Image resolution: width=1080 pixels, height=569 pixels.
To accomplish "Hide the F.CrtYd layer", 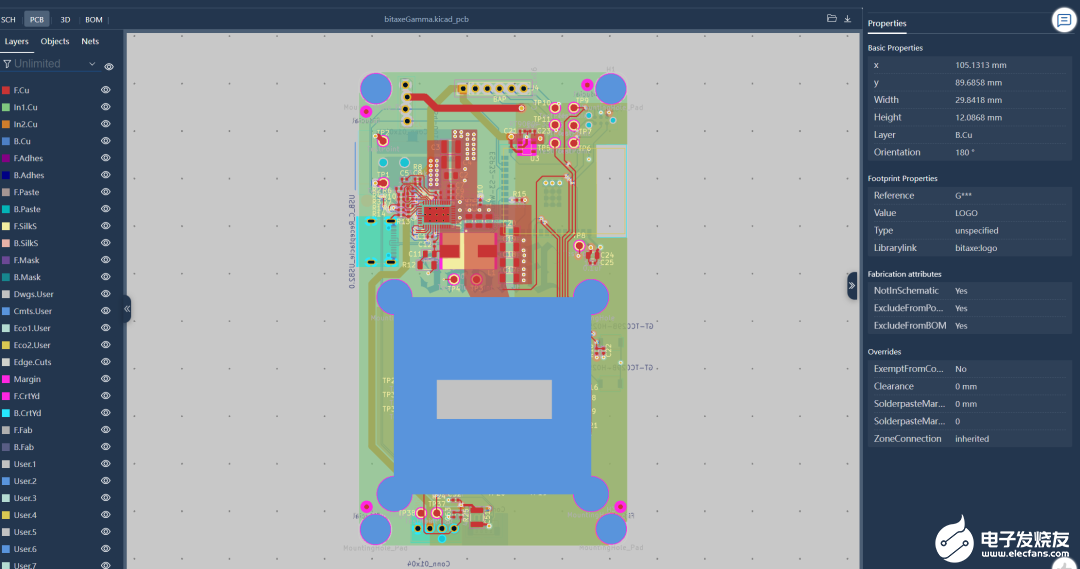I will [105, 395].
